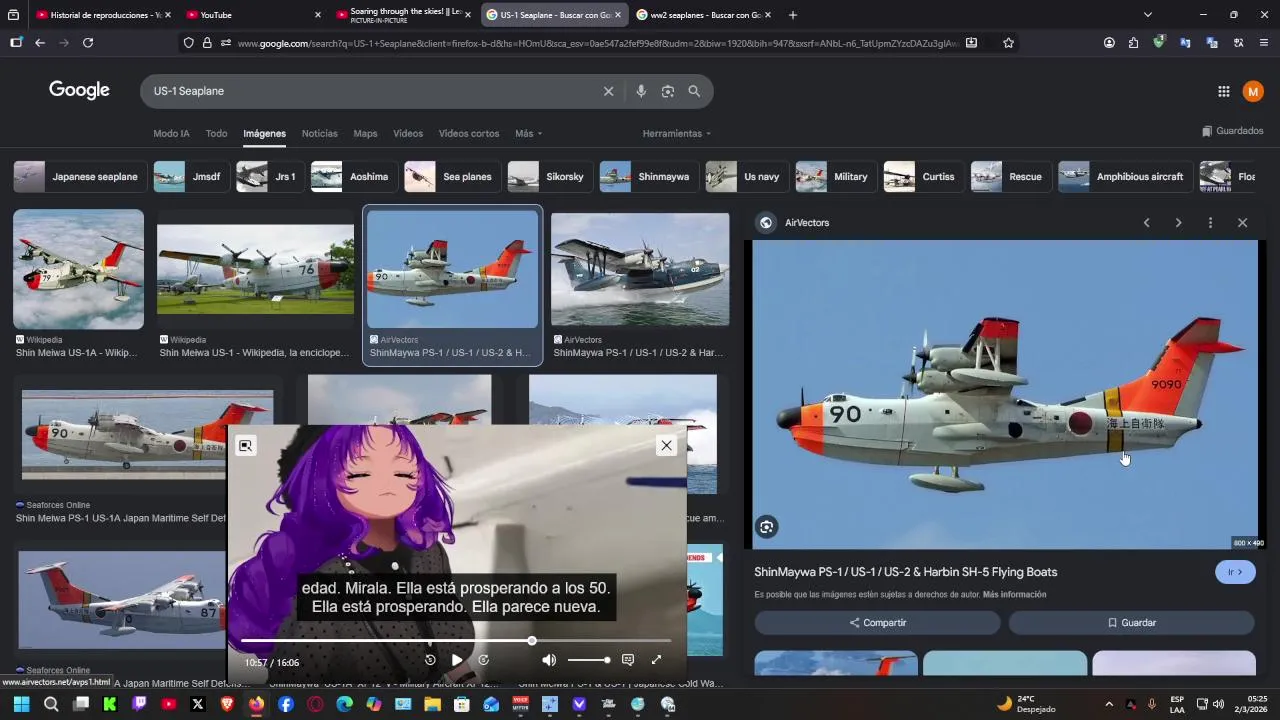Viewport: 1280px width, 720px height.
Task: Show next image in preview panel
Action: pyautogui.click(x=1178, y=223)
